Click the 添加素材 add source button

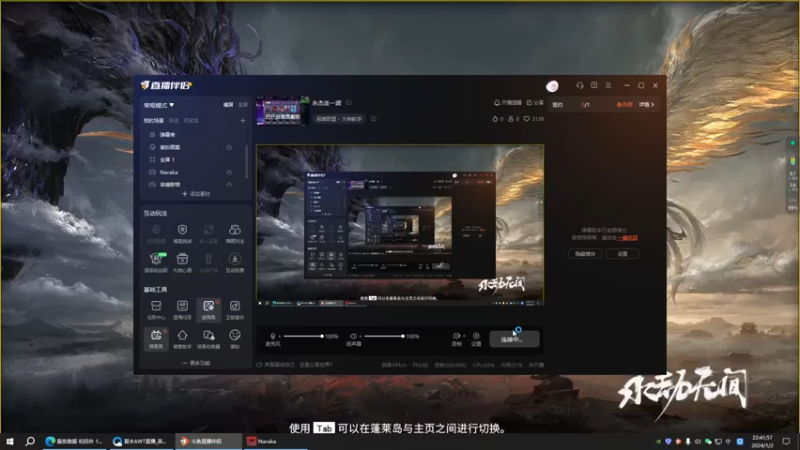click(196, 194)
